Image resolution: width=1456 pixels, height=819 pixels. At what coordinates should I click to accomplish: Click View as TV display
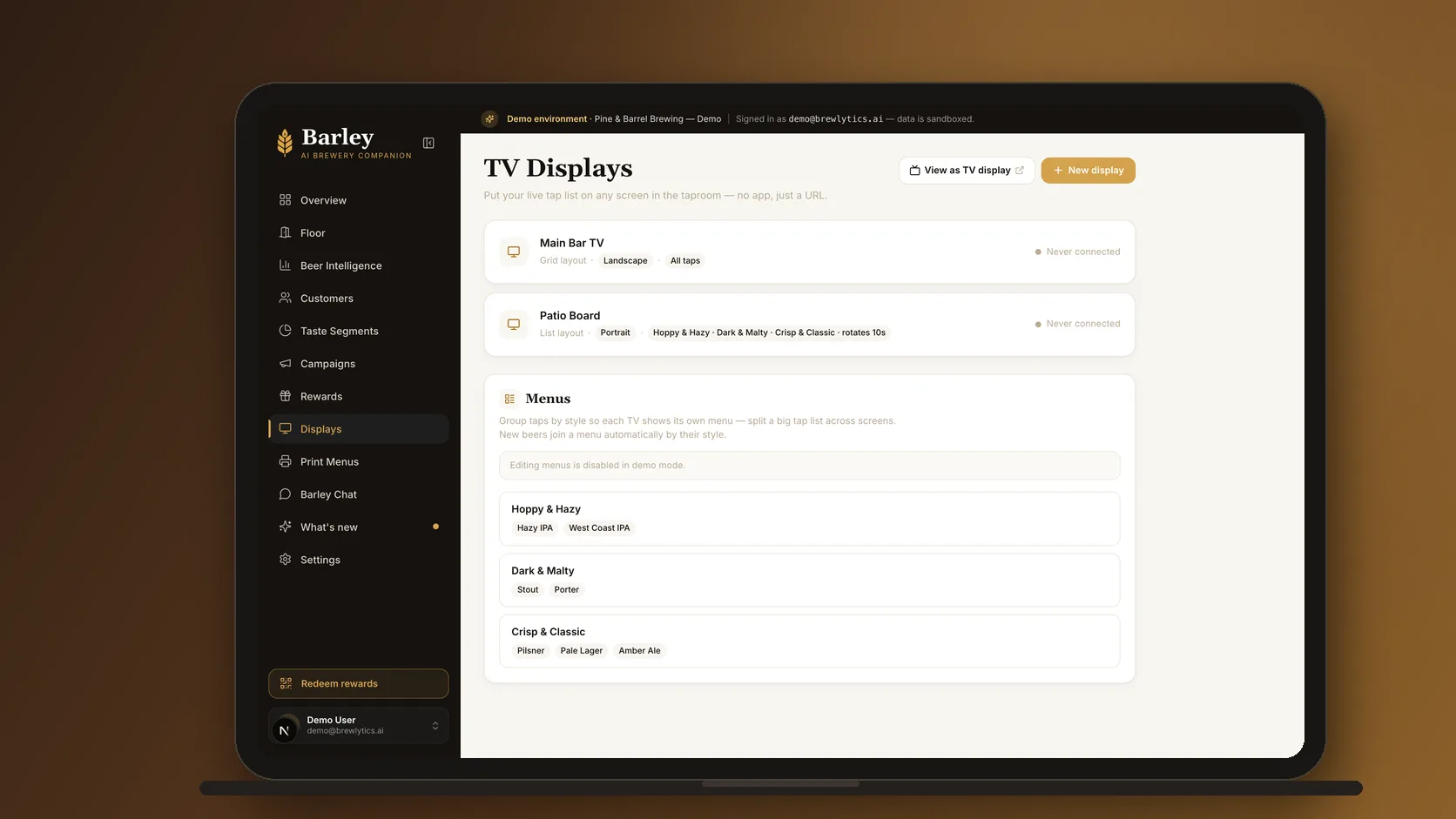pyautogui.click(x=967, y=171)
